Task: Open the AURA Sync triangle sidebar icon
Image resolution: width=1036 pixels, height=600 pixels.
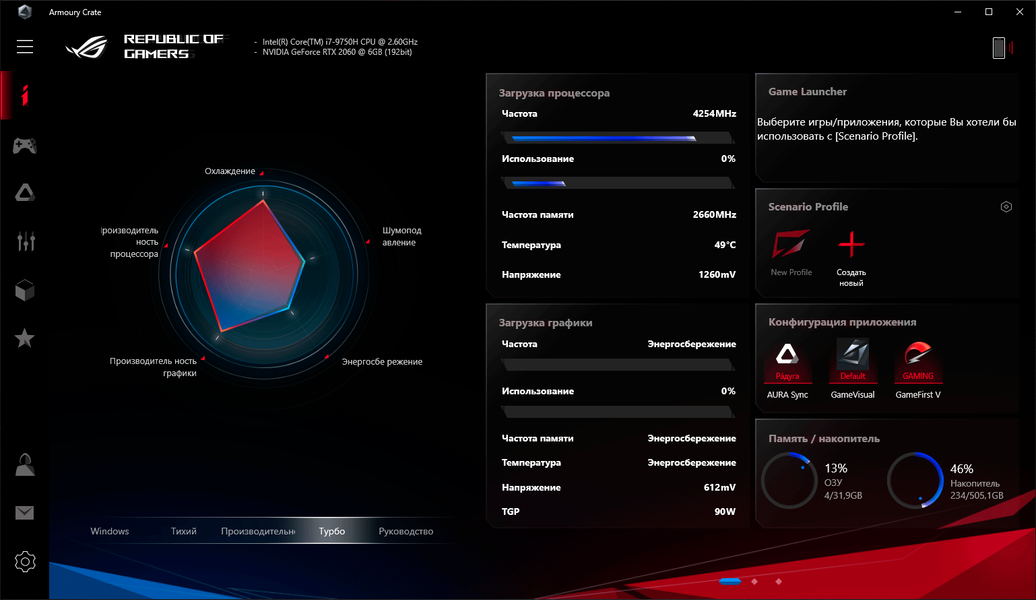Action: pos(25,193)
